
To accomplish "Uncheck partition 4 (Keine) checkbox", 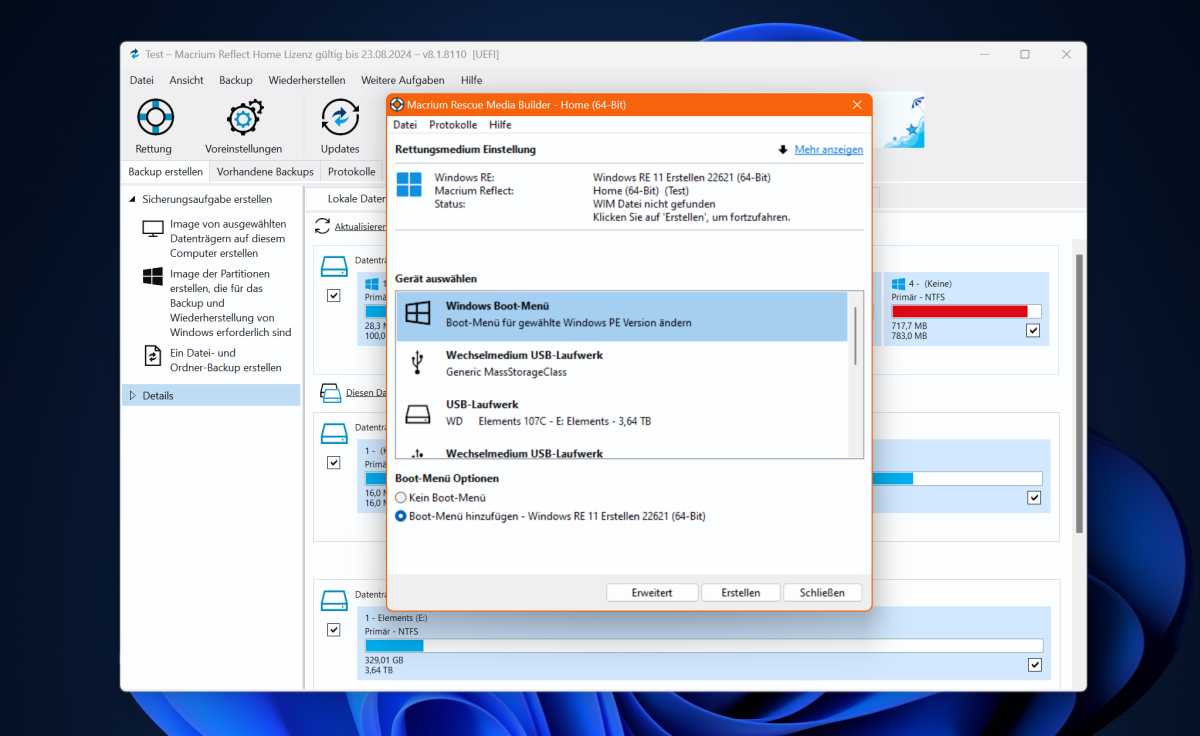I will click(x=1032, y=330).
